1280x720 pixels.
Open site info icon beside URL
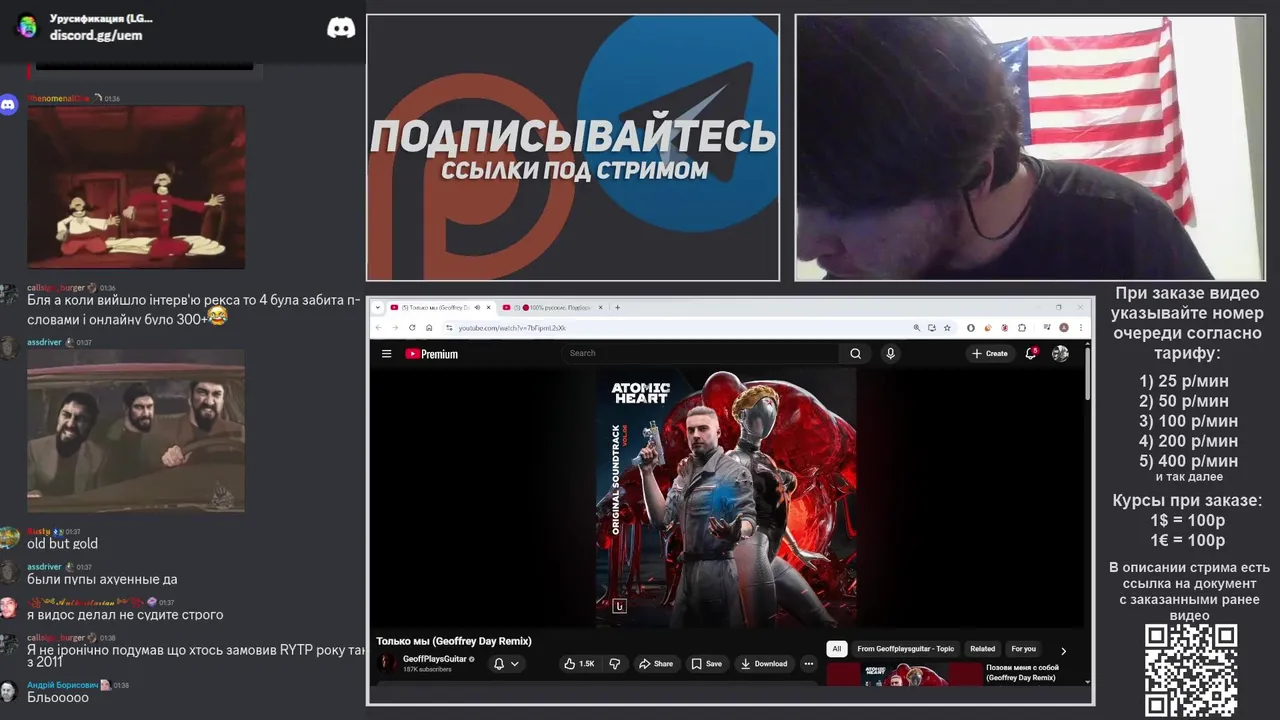click(x=449, y=327)
